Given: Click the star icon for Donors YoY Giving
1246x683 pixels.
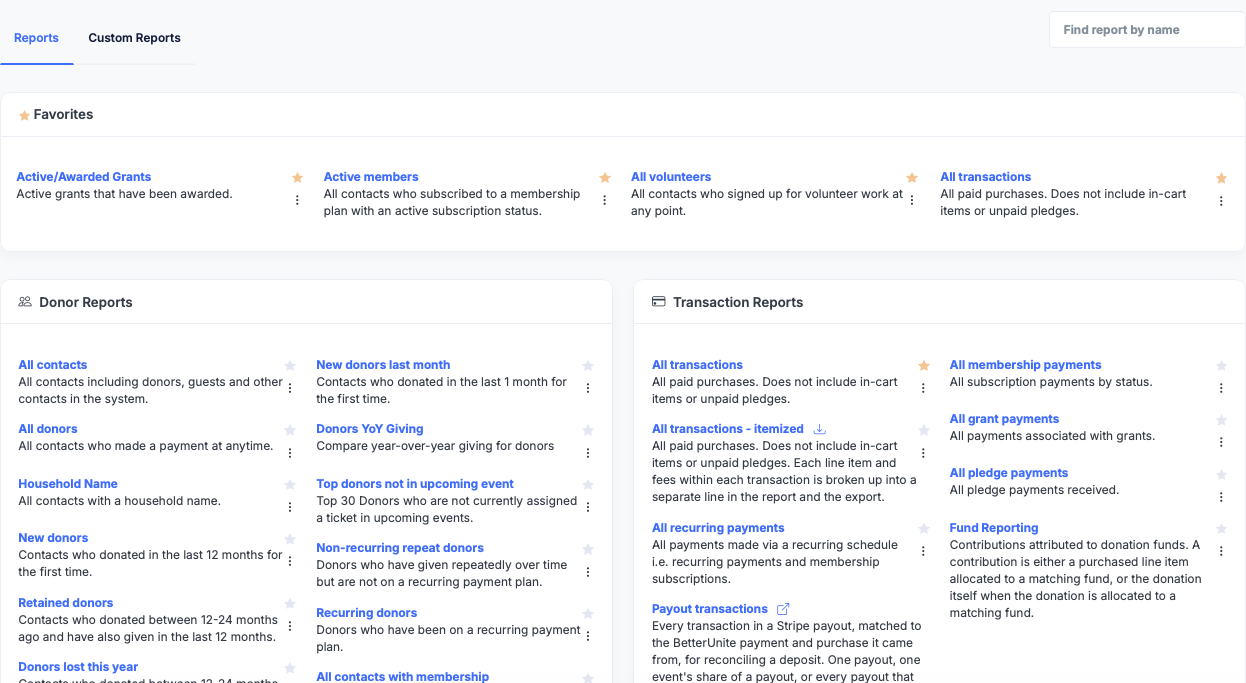Looking at the screenshot, I should [588, 430].
